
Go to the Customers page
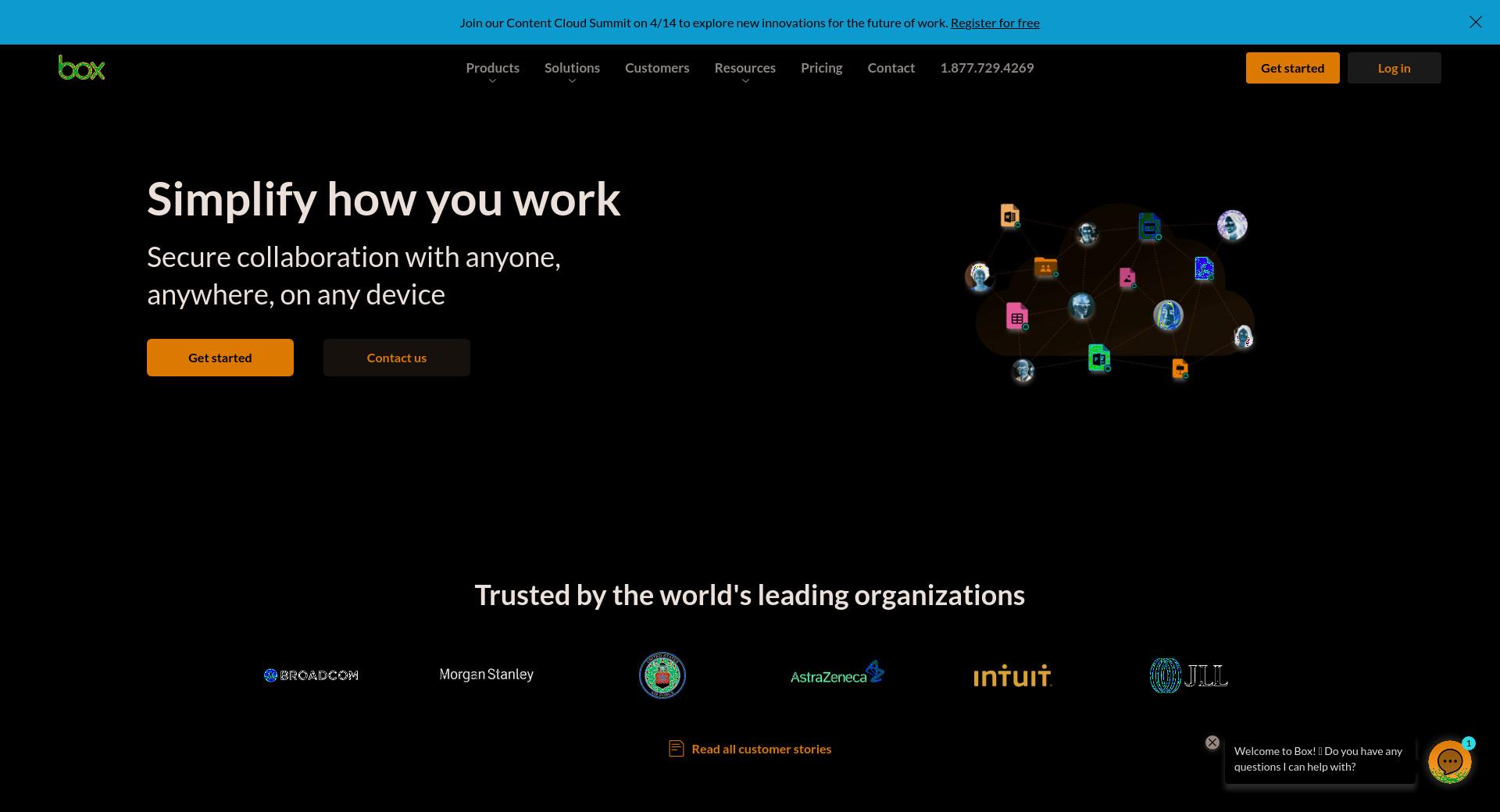coord(657,68)
